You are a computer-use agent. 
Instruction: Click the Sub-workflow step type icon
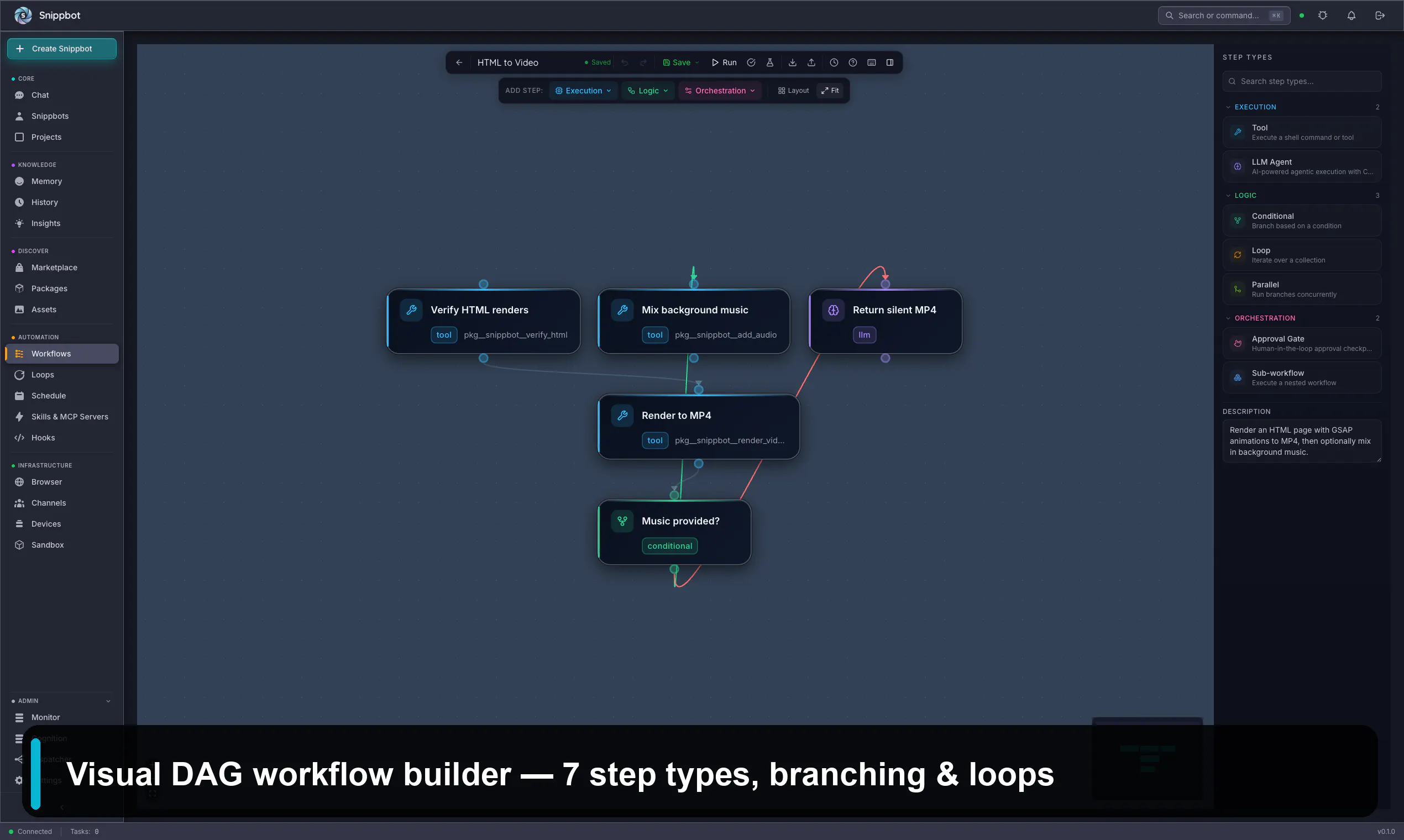coord(1238,377)
